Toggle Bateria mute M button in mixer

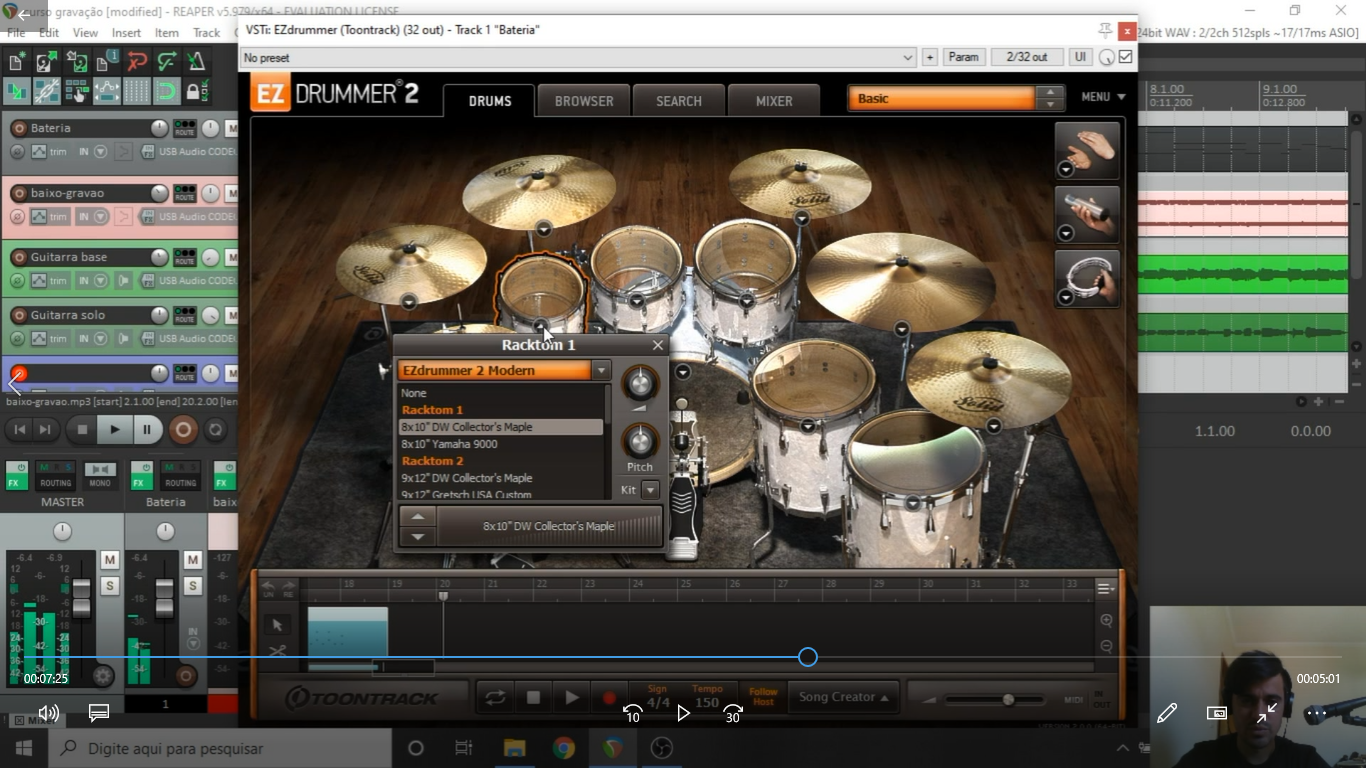click(x=193, y=560)
